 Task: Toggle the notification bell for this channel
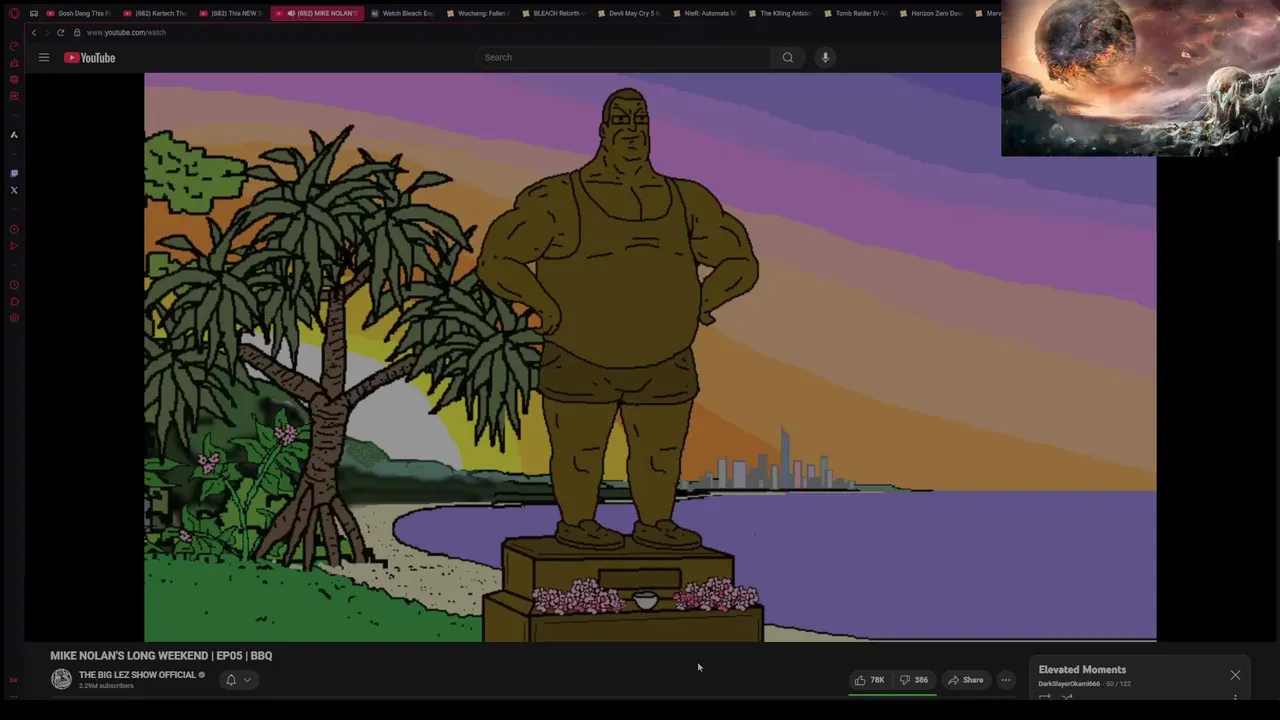point(231,680)
